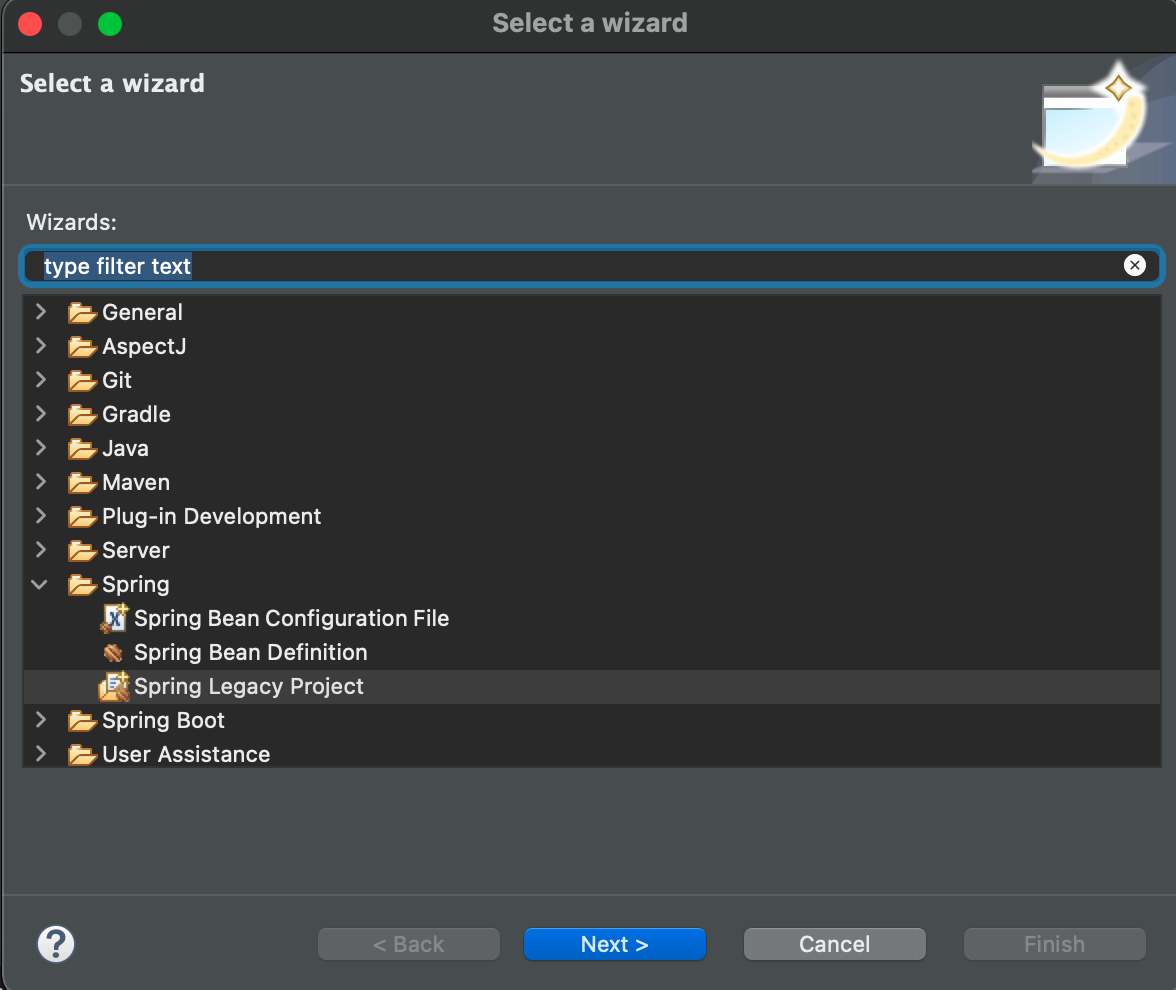1176x990 pixels.
Task: Select the Server tree row label
Action: (x=136, y=550)
